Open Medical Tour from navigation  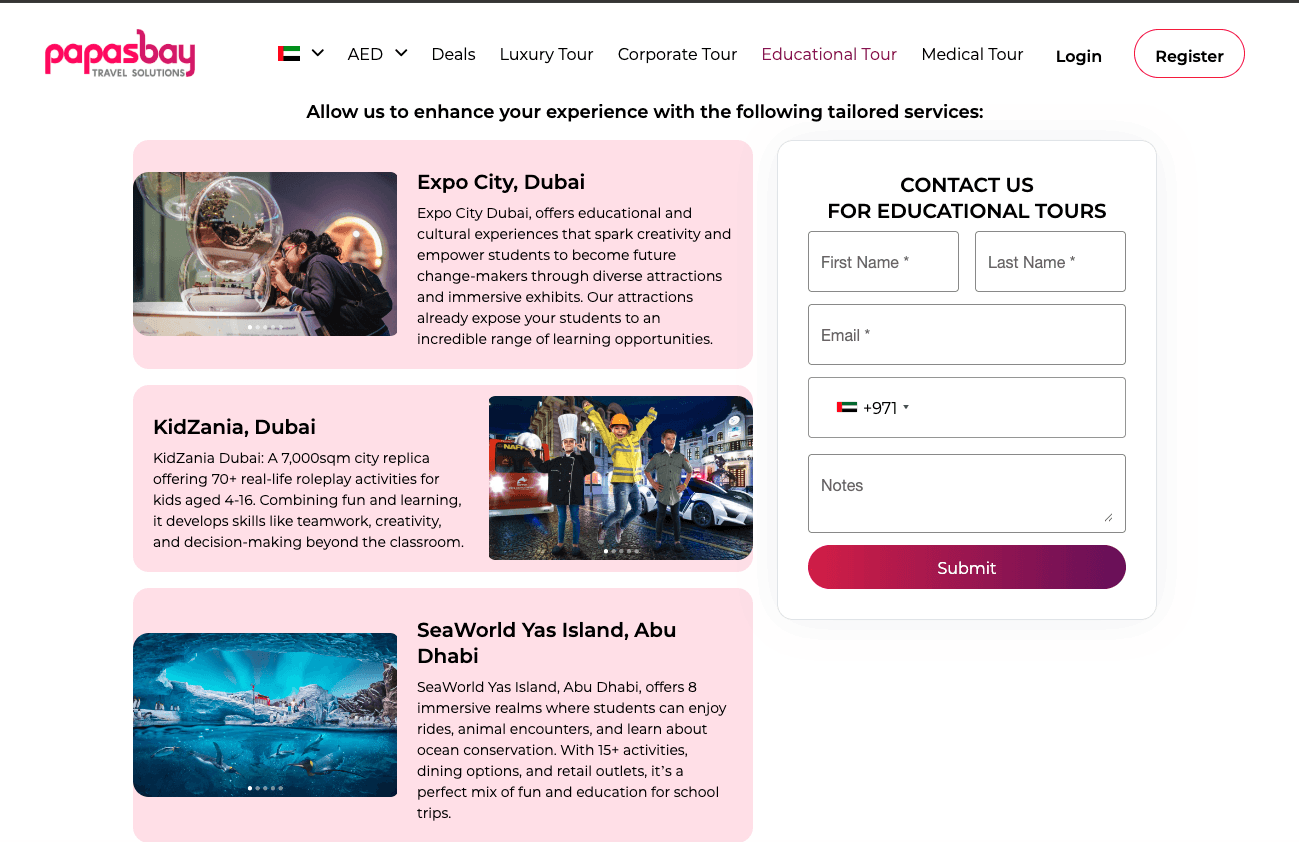pyautogui.click(x=972, y=54)
